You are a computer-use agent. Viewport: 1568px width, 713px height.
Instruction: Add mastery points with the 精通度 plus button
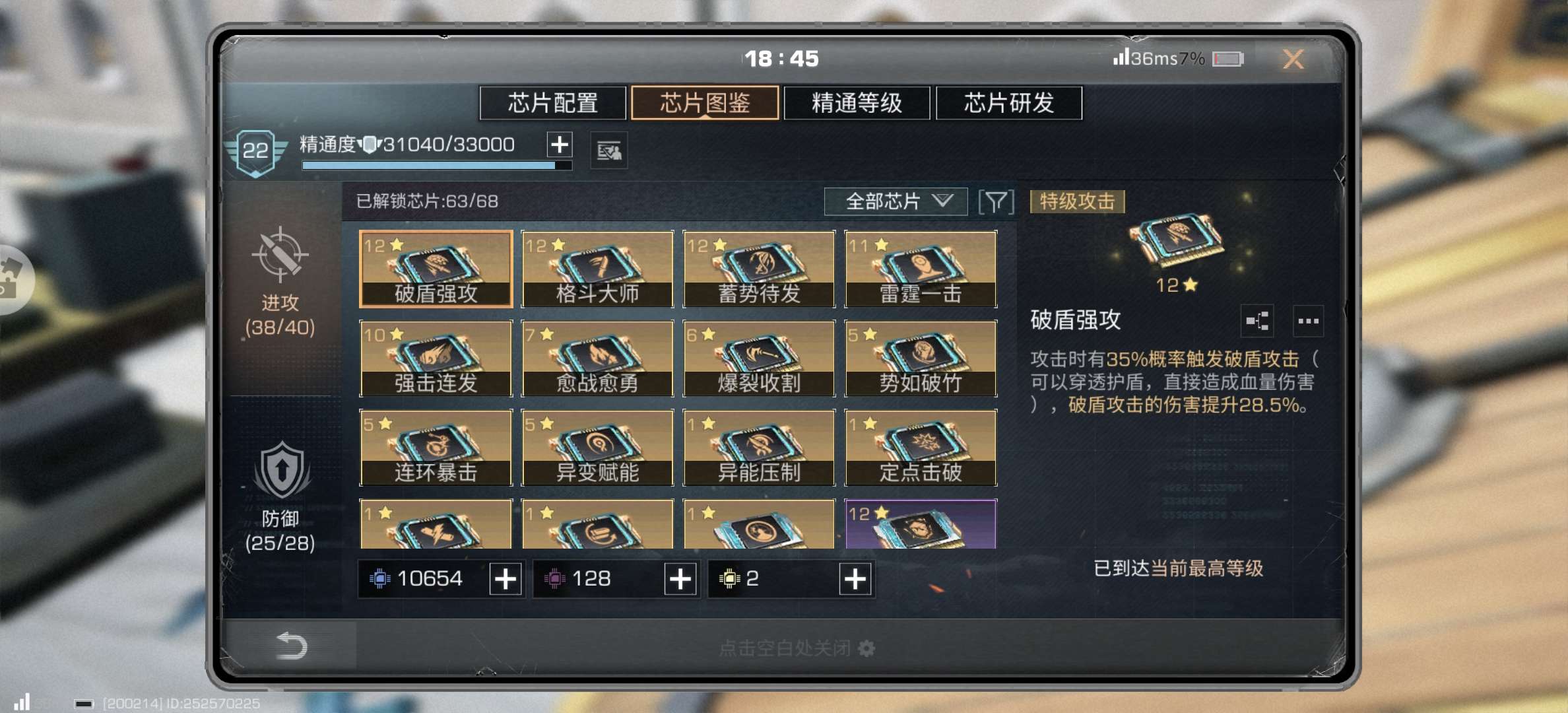coord(560,145)
